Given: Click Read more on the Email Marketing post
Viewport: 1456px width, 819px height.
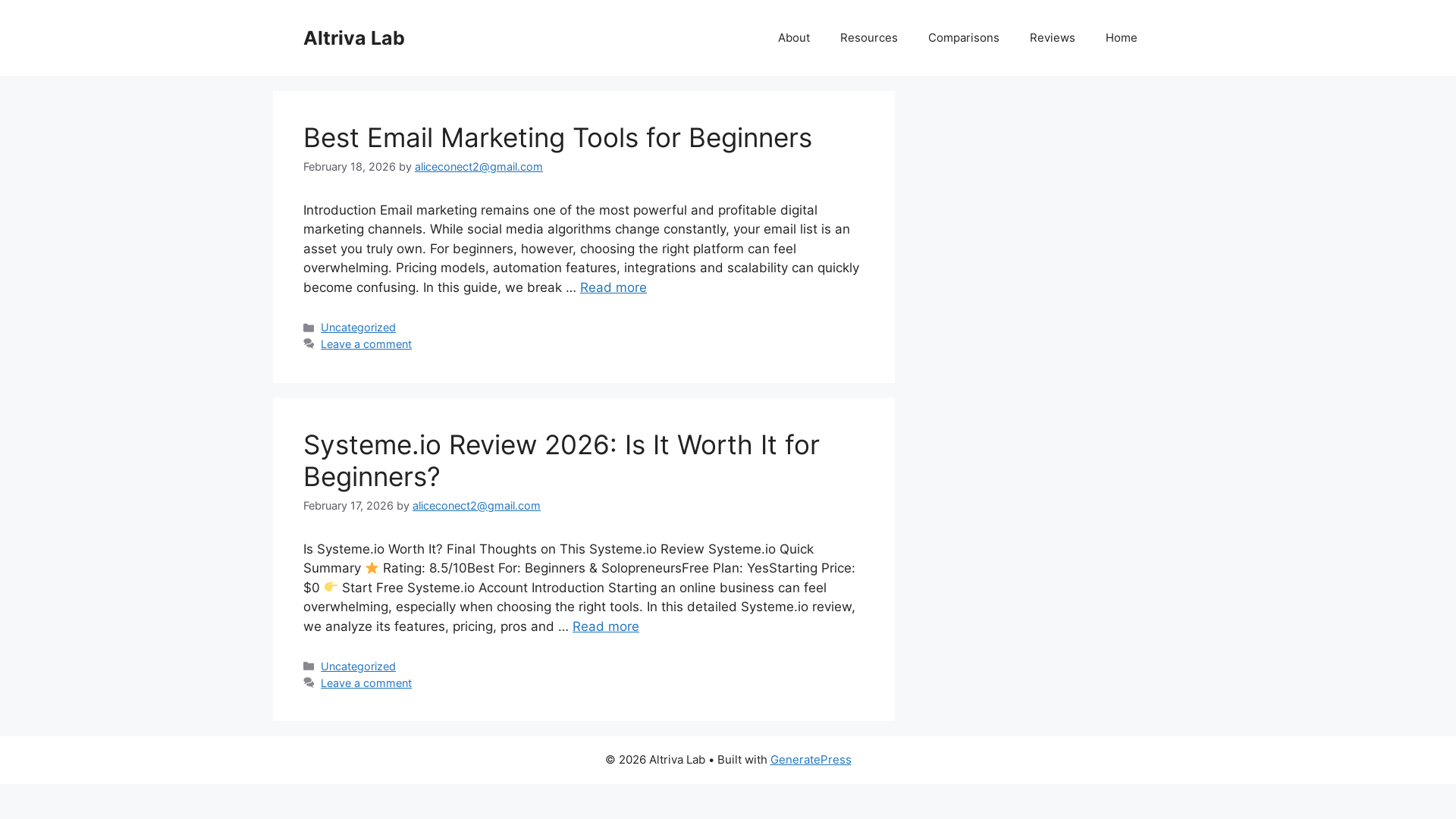Looking at the screenshot, I should [613, 287].
